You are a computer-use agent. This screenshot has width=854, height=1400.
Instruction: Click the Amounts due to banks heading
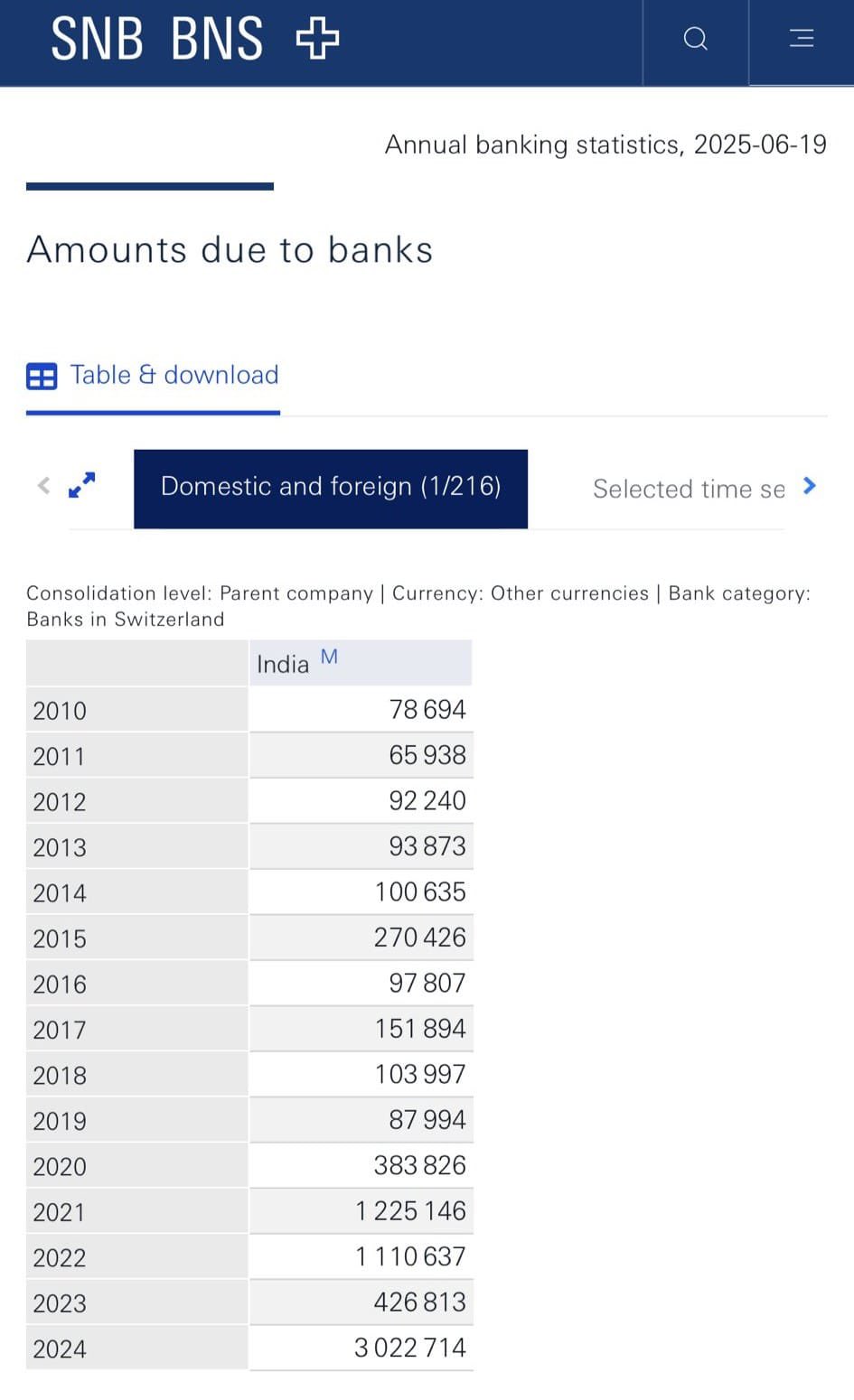230,249
